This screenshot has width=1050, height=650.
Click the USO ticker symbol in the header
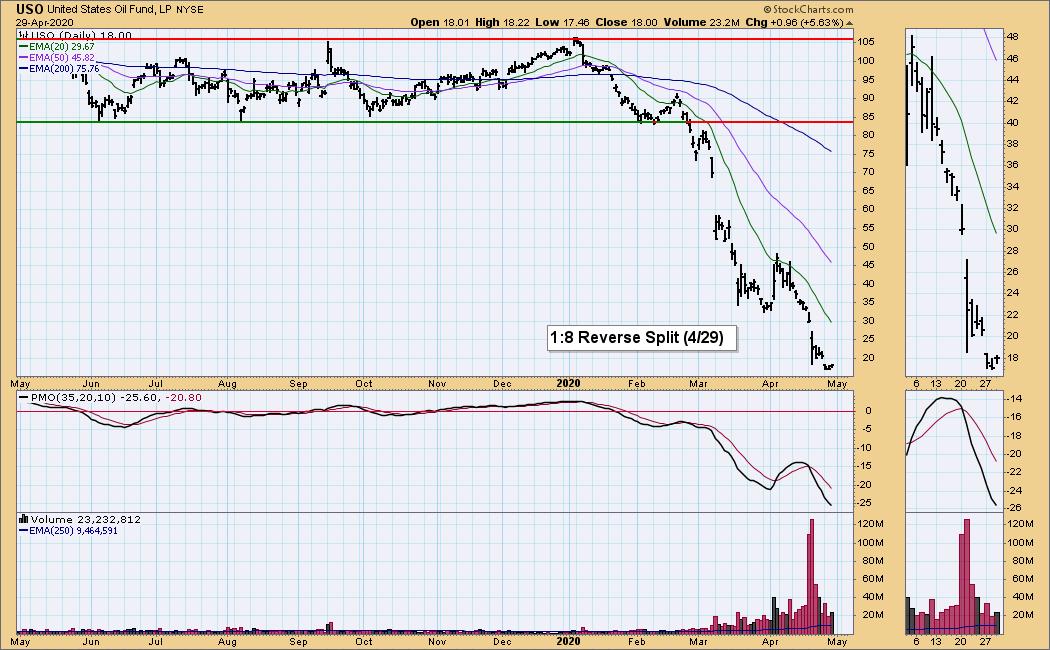(x=30, y=9)
